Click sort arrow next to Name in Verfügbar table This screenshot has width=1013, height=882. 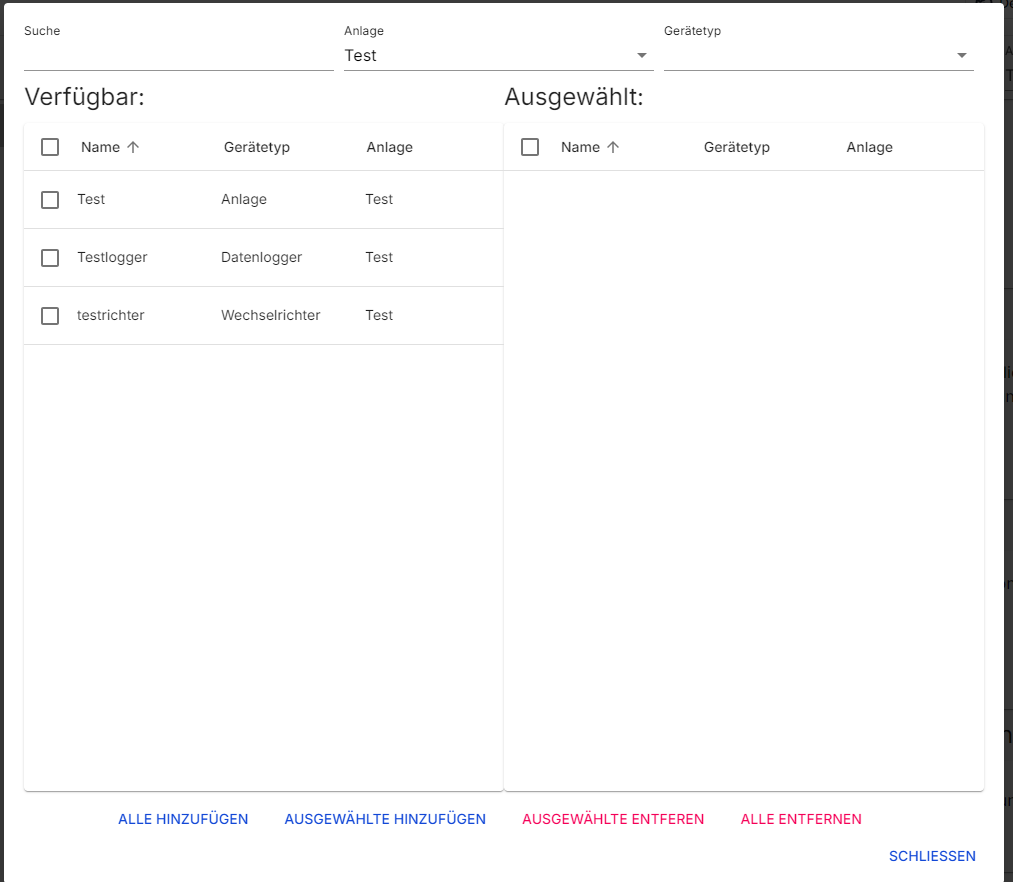[x=133, y=147]
